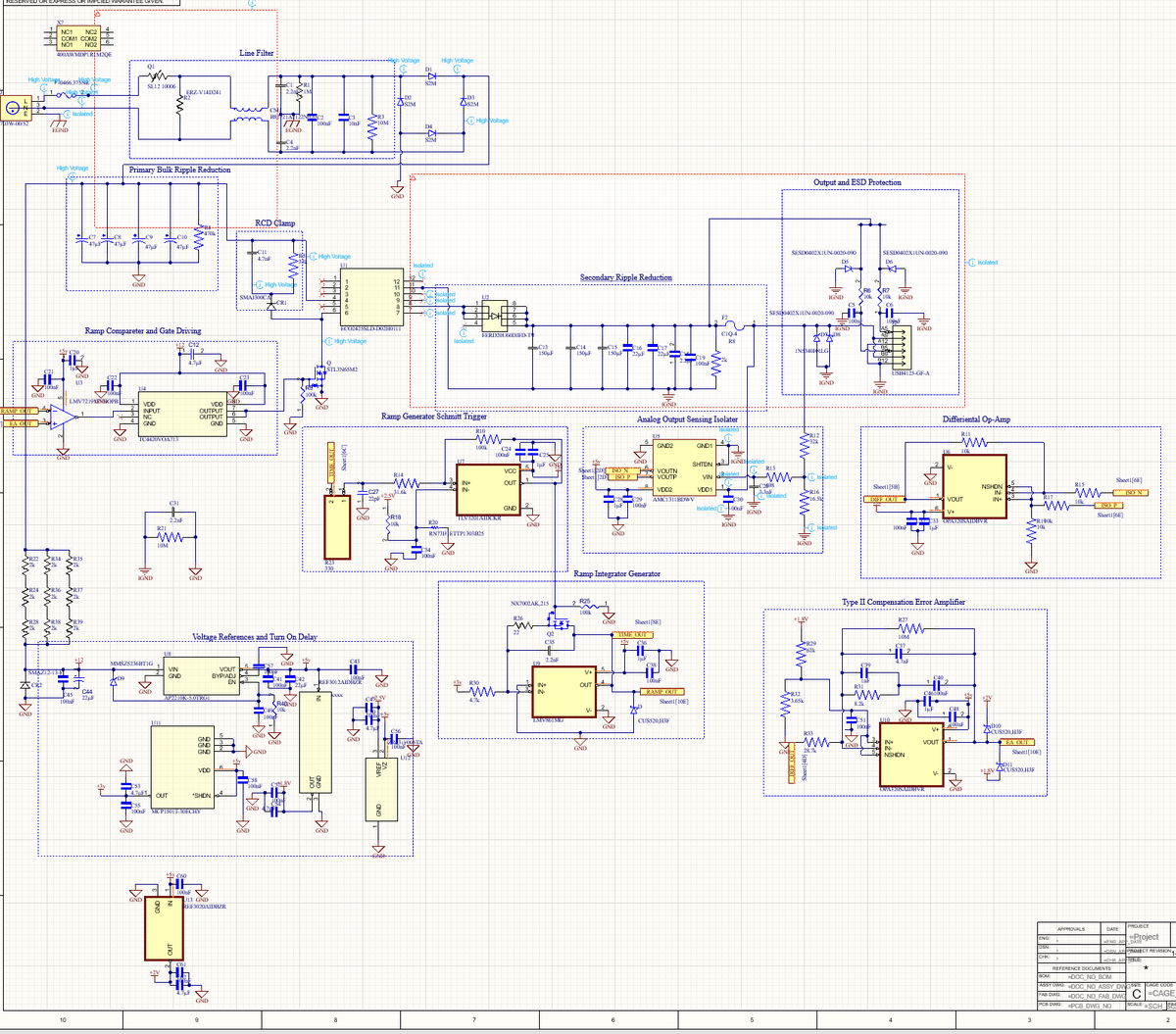Select the U3 comparator triangle symbol
This screenshot has height=1034, width=1176.
pos(64,417)
